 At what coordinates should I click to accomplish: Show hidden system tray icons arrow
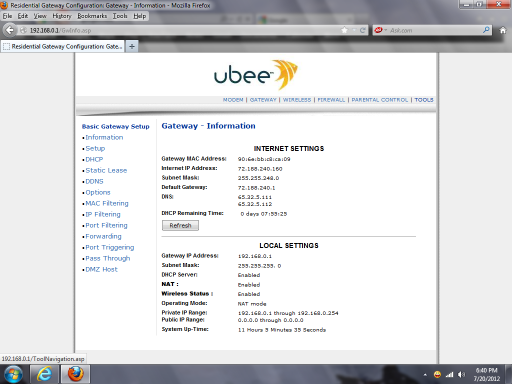point(425,375)
